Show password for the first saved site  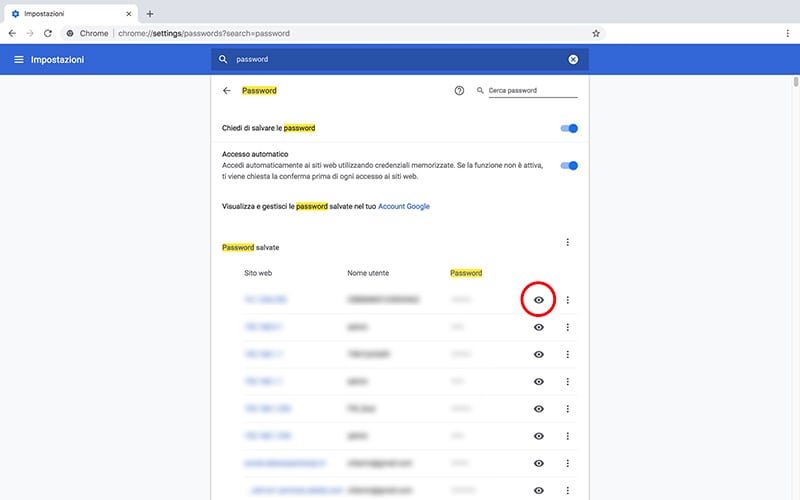point(539,299)
